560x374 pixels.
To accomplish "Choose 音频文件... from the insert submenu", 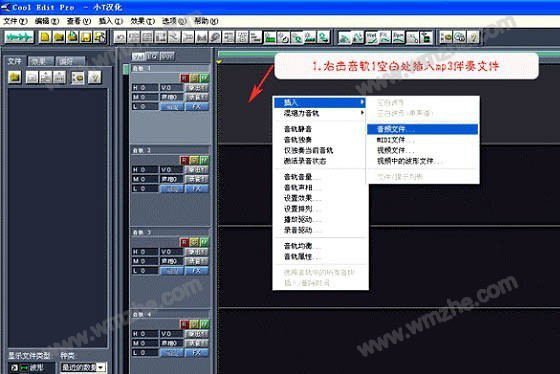I will [422, 129].
